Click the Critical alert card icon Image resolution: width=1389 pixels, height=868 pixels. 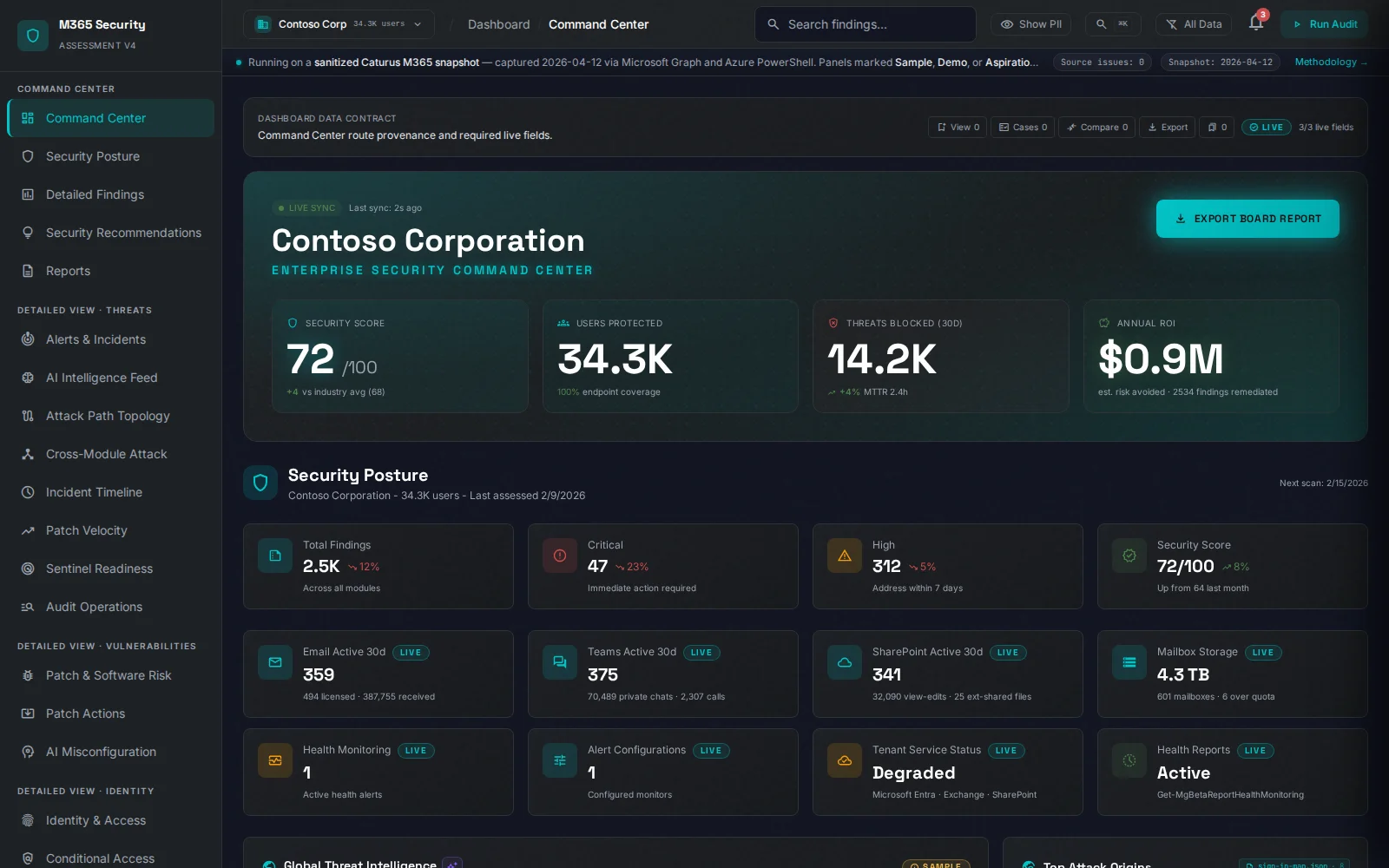pyautogui.click(x=560, y=556)
